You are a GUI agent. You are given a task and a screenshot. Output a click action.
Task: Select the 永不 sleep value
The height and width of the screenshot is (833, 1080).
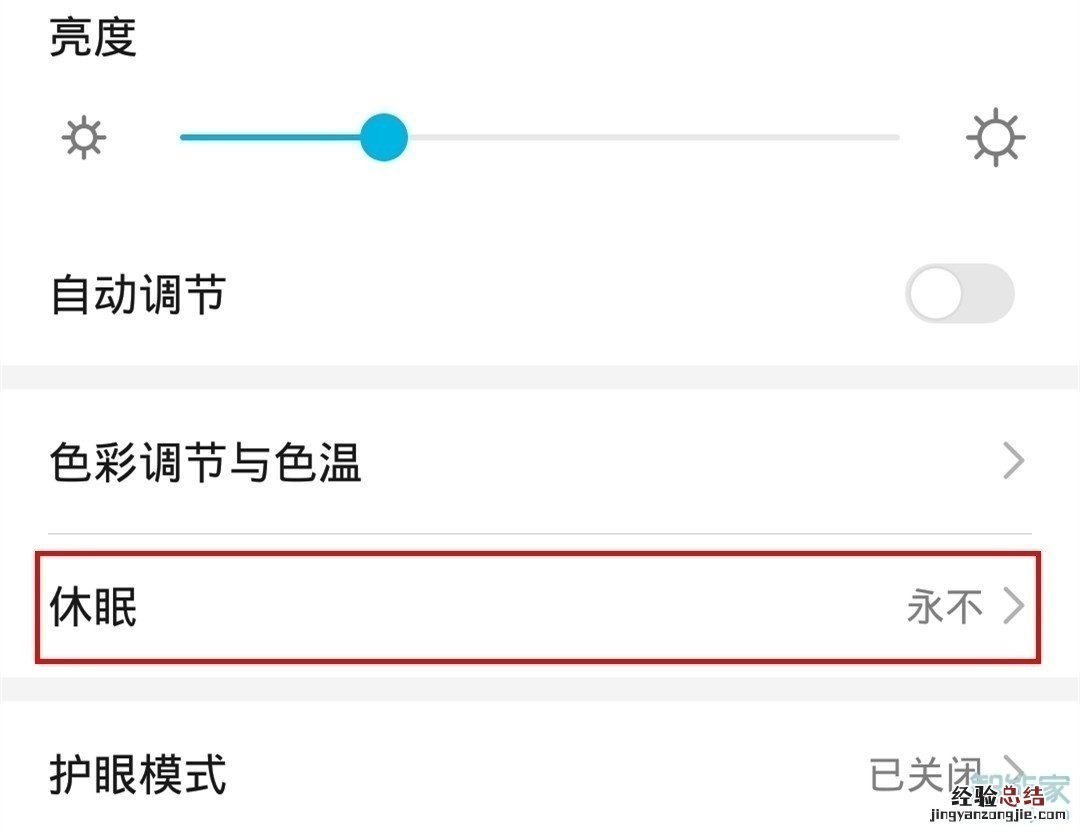(944, 607)
